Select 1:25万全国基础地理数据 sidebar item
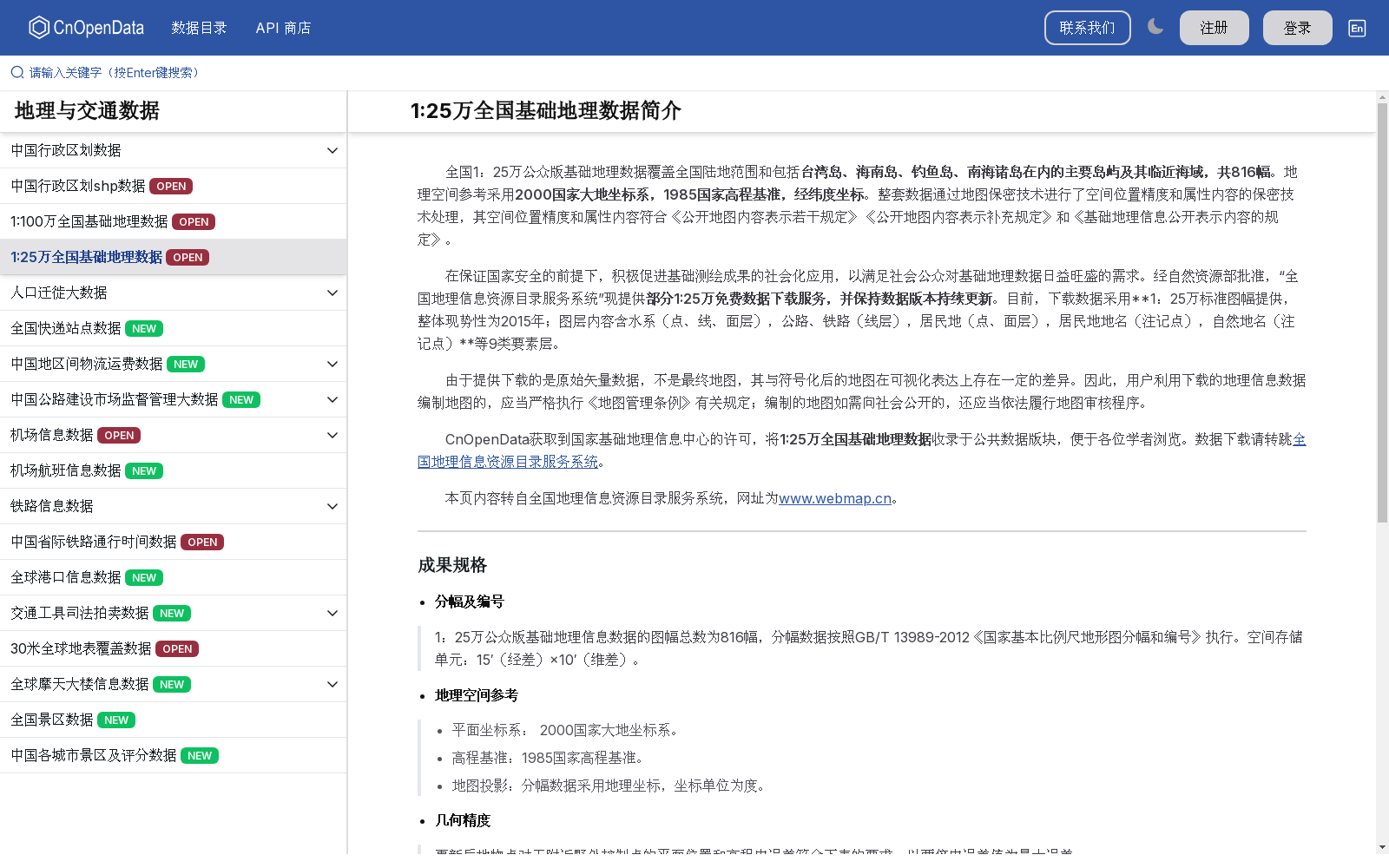Viewport: 1389px width, 868px height. (x=173, y=257)
